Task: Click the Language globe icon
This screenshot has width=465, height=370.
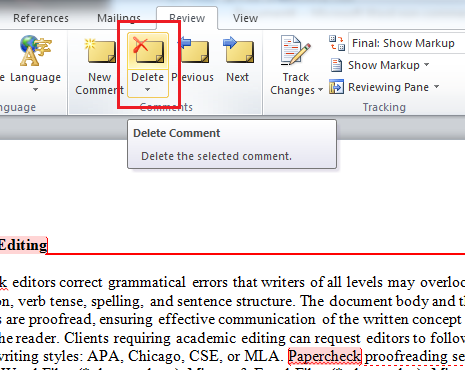Action: tap(35, 50)
